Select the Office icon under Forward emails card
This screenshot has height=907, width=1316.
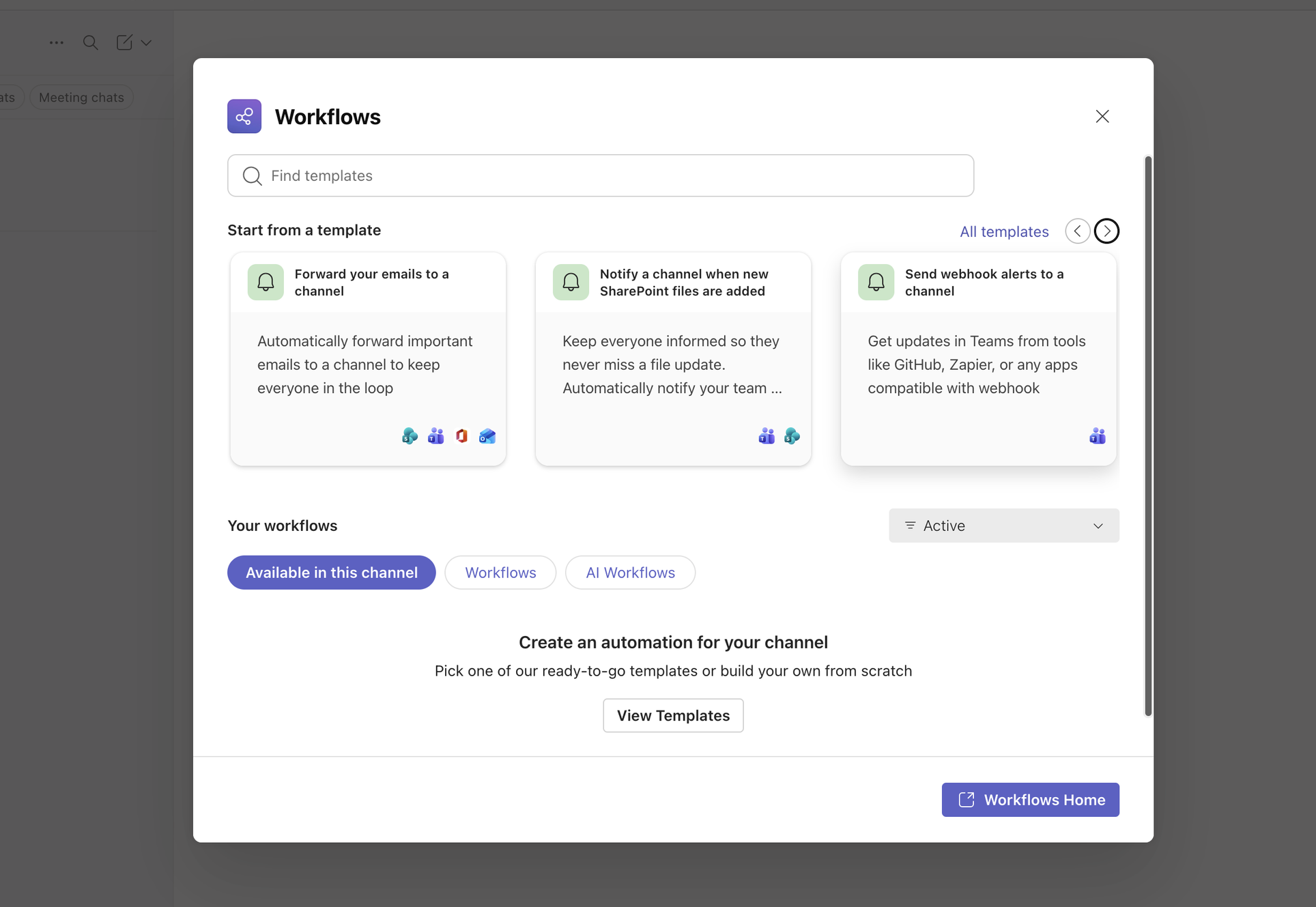click(x=461, y=436)
